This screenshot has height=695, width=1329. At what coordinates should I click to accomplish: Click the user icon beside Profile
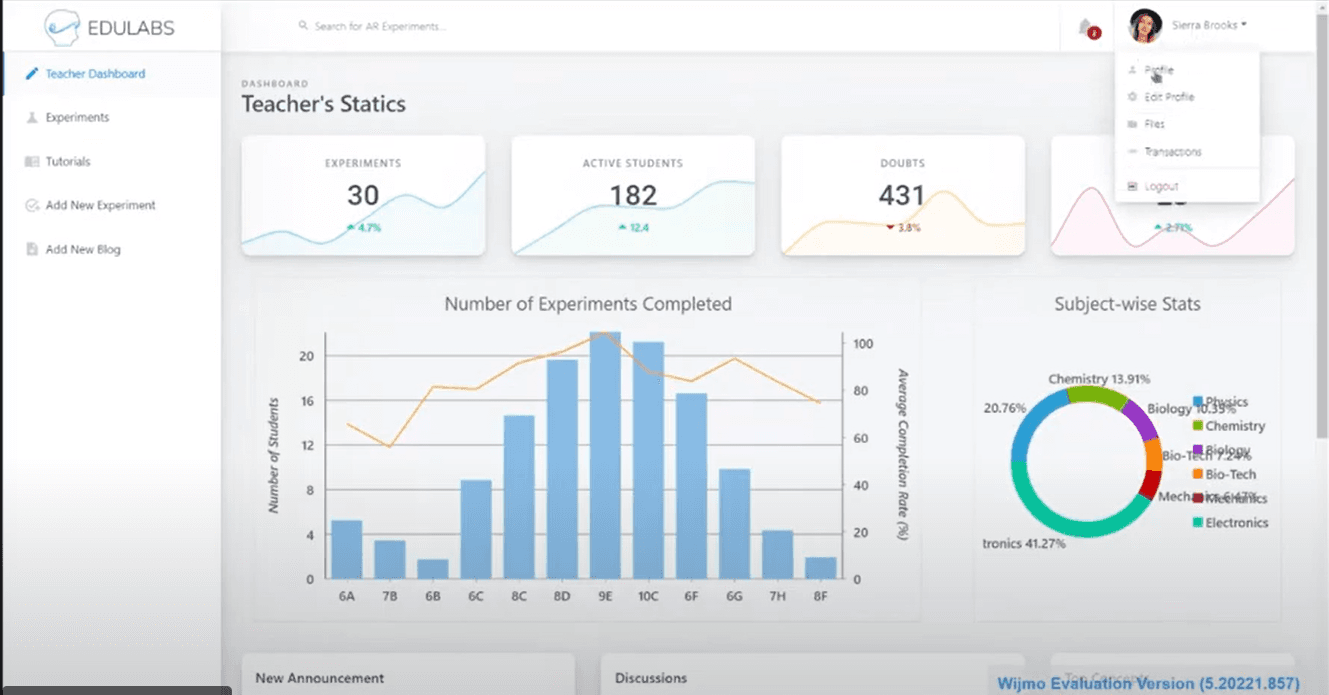click(x=1132, y=71)
